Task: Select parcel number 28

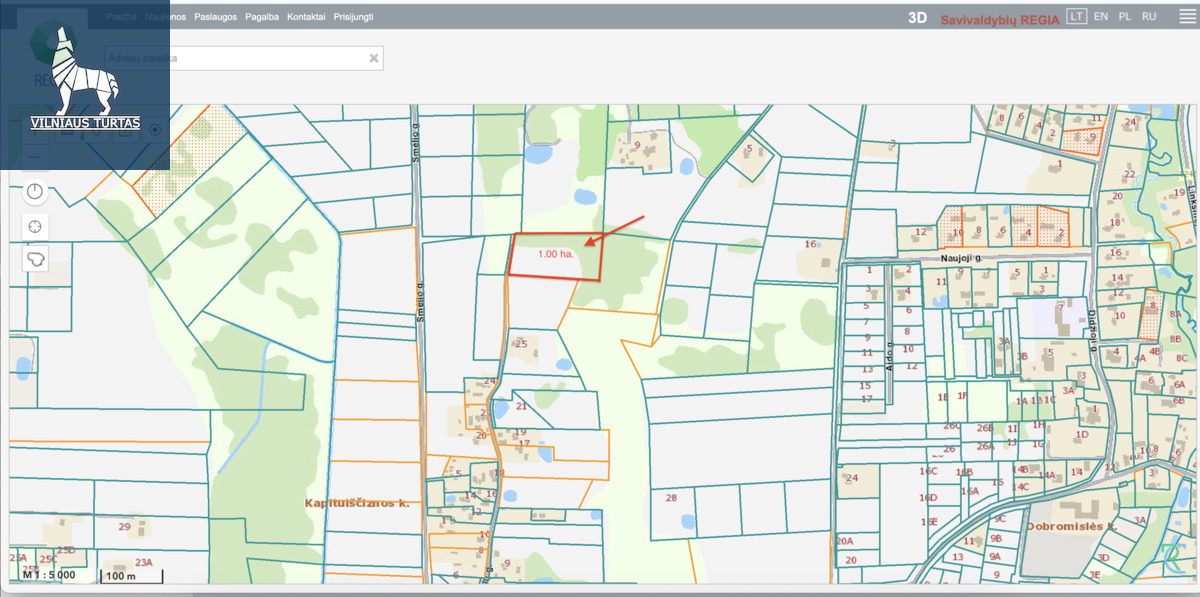Action: click(x=671, y=497)
